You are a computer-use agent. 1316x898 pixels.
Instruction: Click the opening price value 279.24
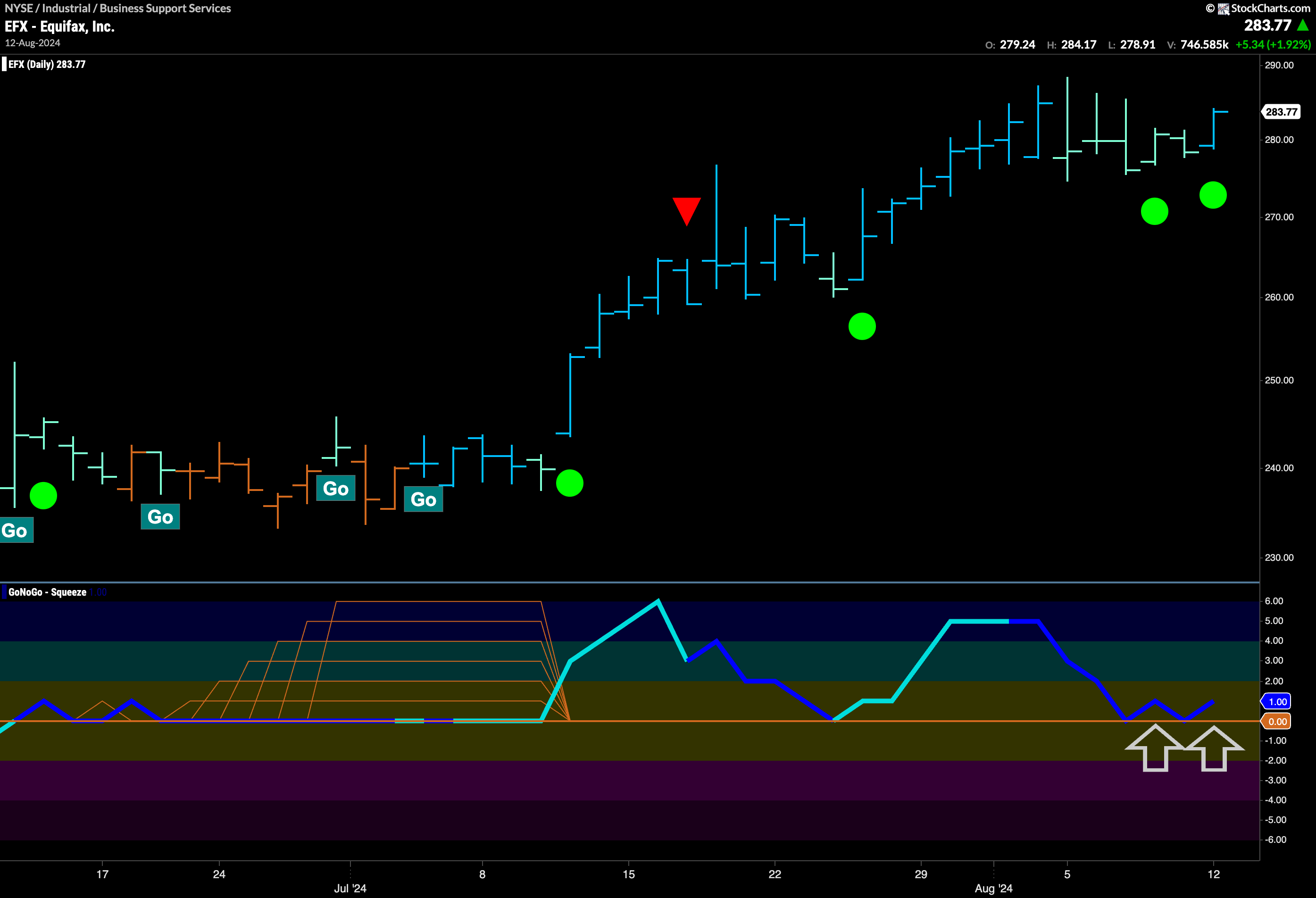point(1017,45)
